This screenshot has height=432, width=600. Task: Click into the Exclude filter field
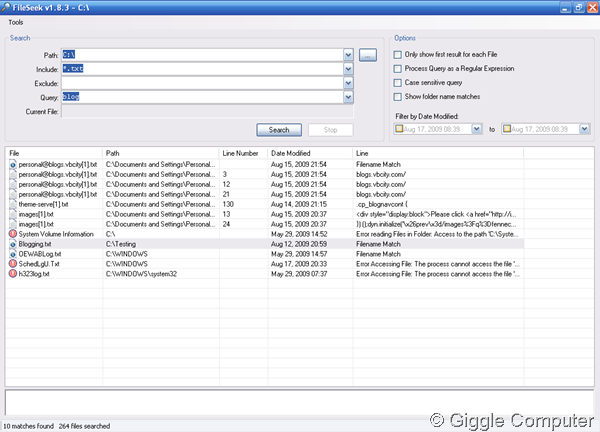pos(202,83)
